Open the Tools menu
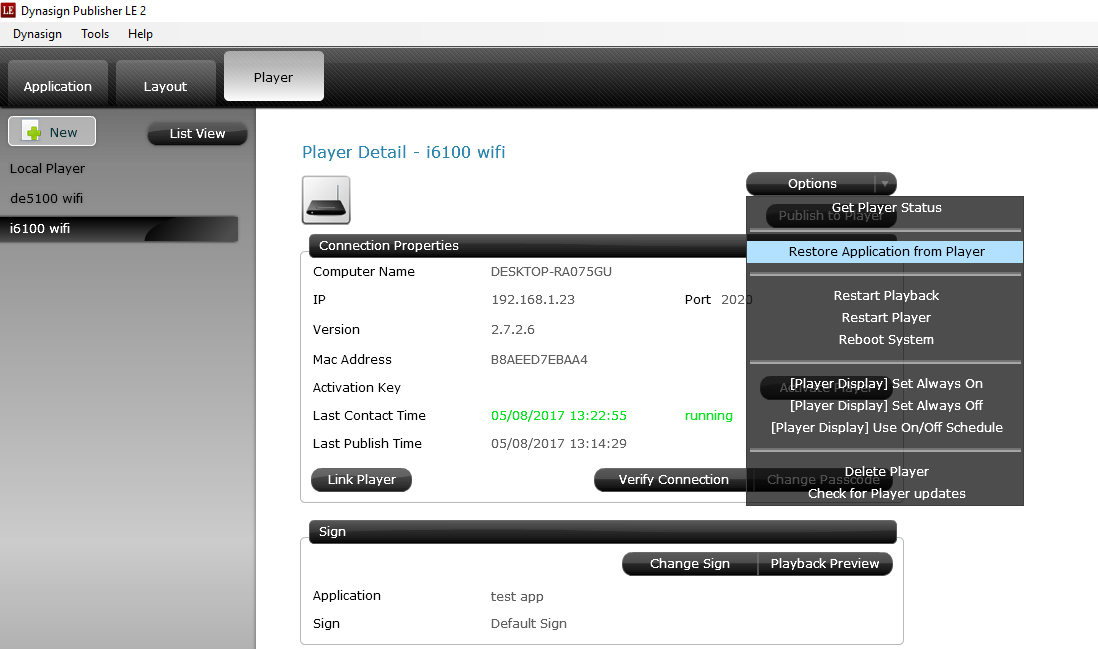Viewport: 1098px width, 649px height. [95, 34]
